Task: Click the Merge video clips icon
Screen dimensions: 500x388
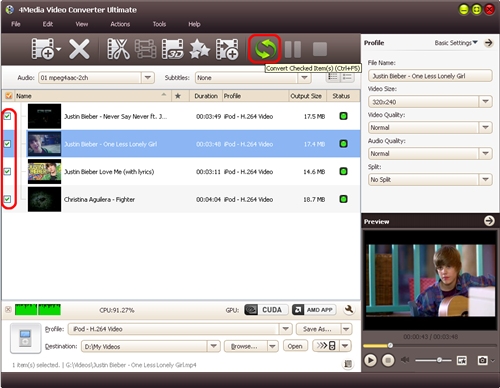Action: [x=146, y=49]
